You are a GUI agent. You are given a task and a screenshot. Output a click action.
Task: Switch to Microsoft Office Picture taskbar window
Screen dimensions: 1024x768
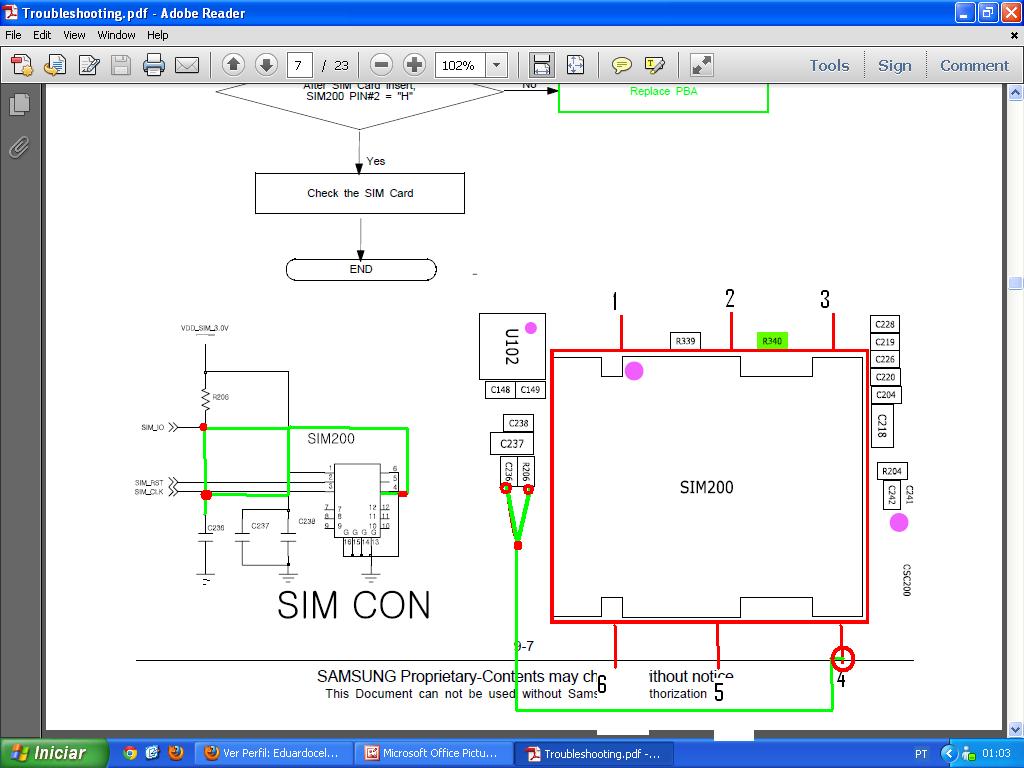coord(434,754)
